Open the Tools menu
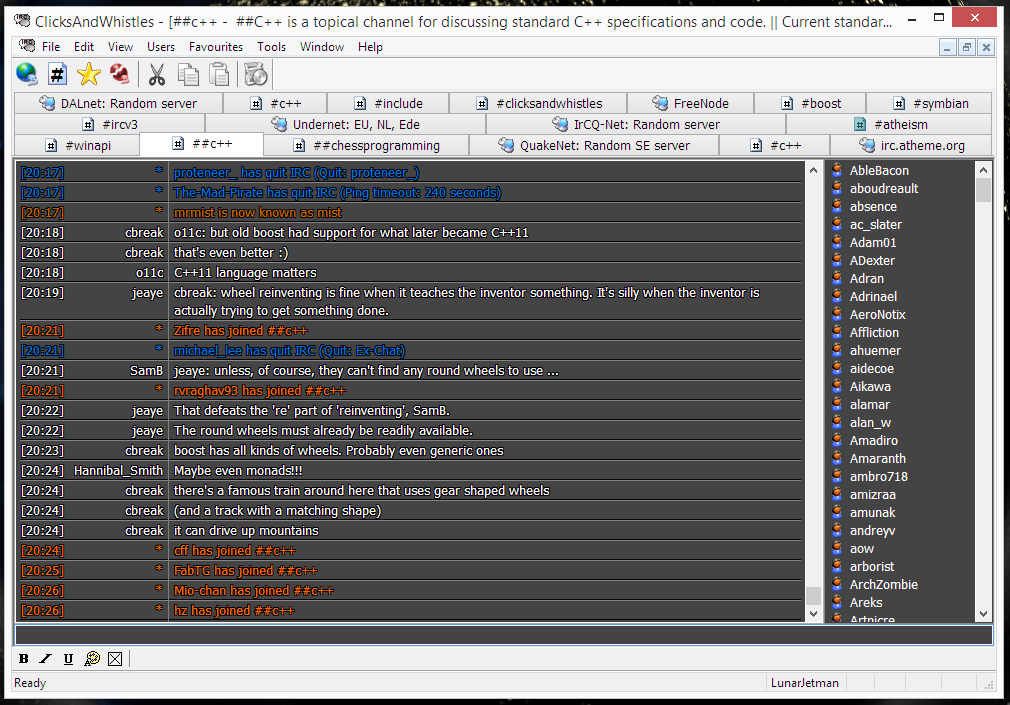Viewport: 1010px width, 705px height. coord(271,47)
